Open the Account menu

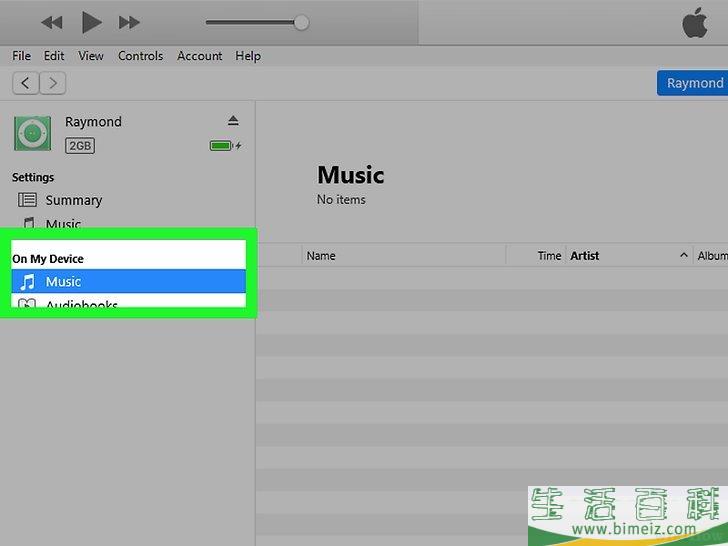pos(200,56)
